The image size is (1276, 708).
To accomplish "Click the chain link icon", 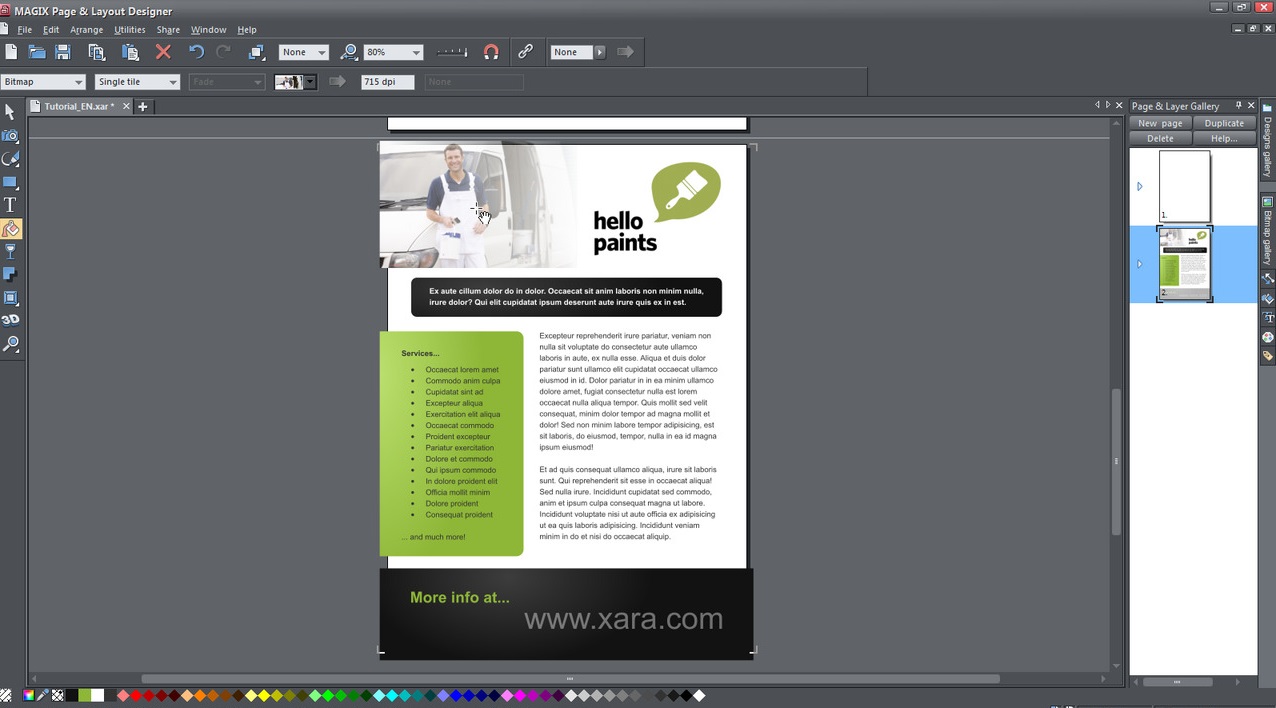I will (x=525, y=52).
